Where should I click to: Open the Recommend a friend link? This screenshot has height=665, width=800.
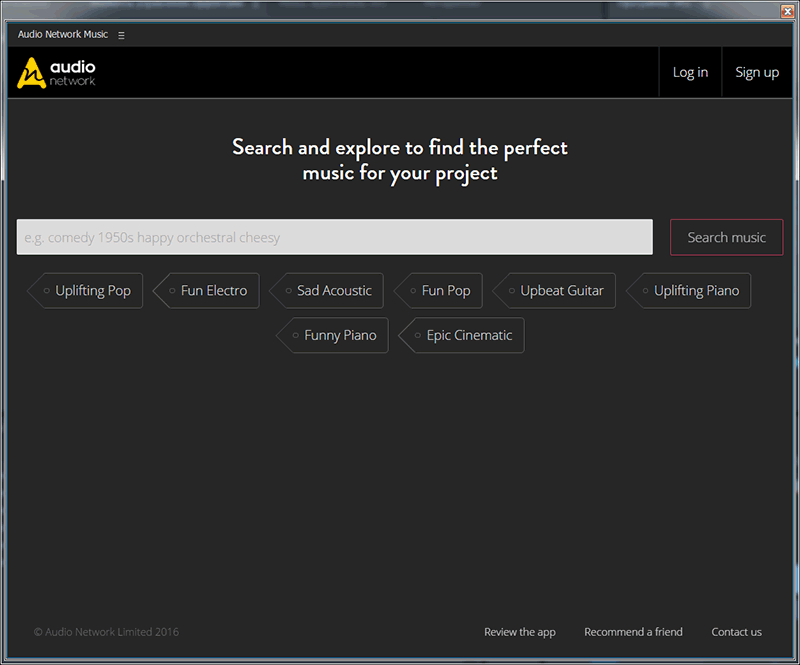click(633, 632)
